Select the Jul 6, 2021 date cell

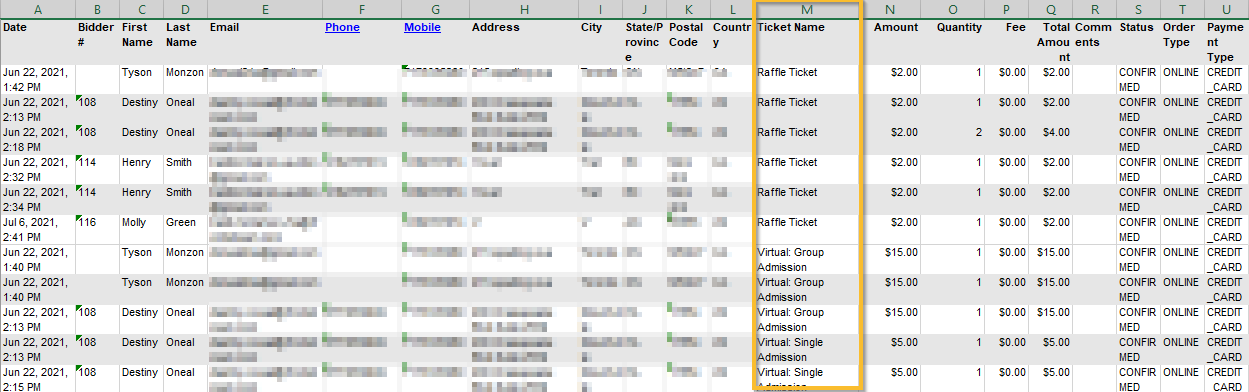(x=38, y=229)
